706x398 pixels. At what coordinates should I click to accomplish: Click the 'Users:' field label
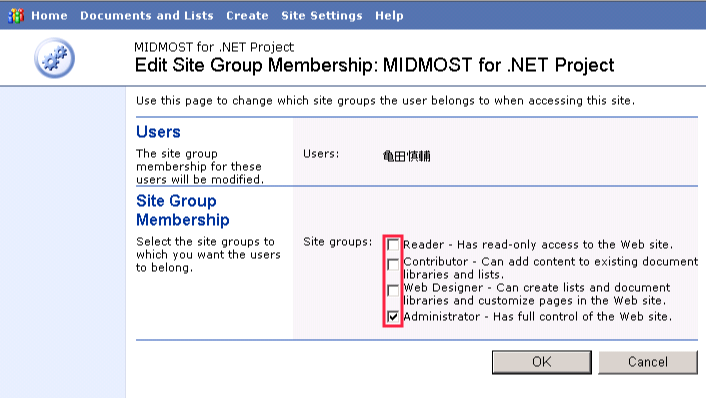[x=321, y=154]
